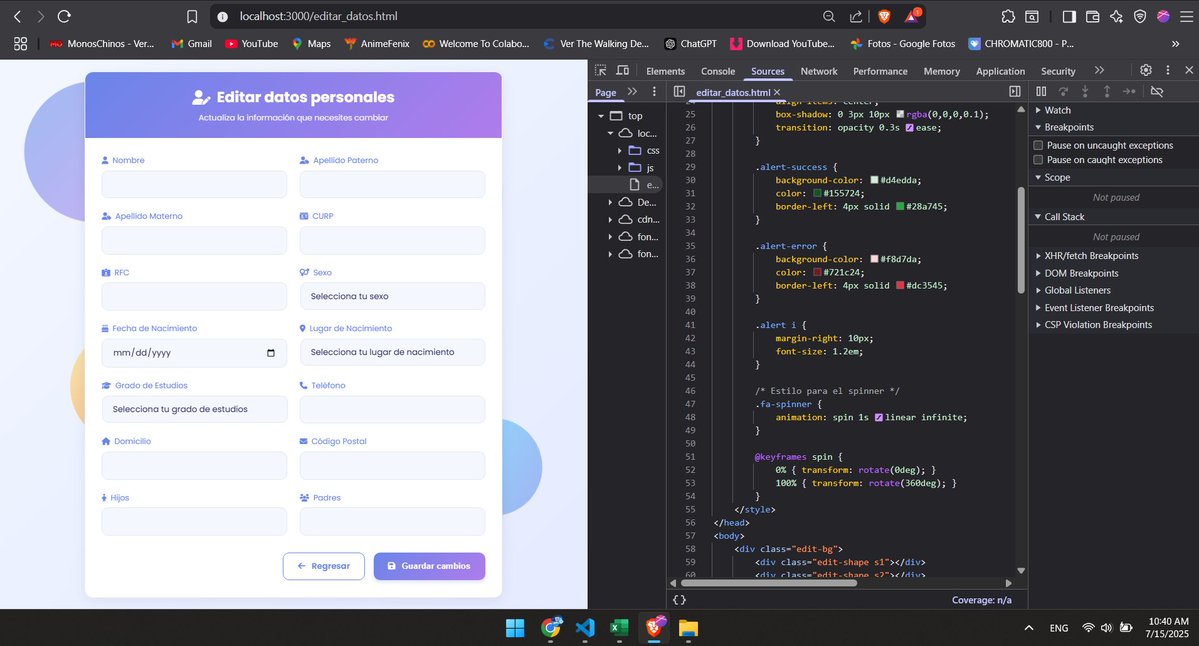
Task: Click deactivate breakpoints icon
Action: click(1157, 92)
